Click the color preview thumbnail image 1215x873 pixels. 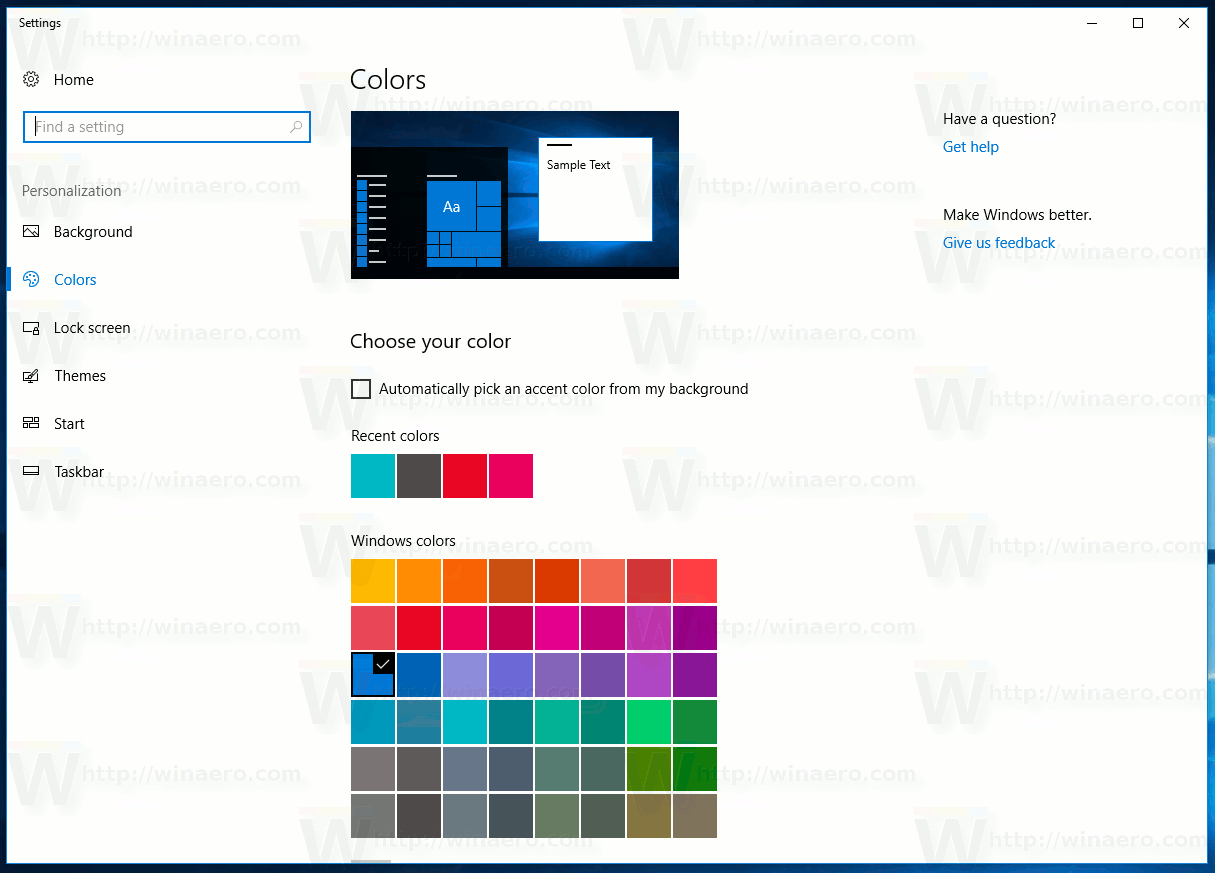[x=514, y=195]
